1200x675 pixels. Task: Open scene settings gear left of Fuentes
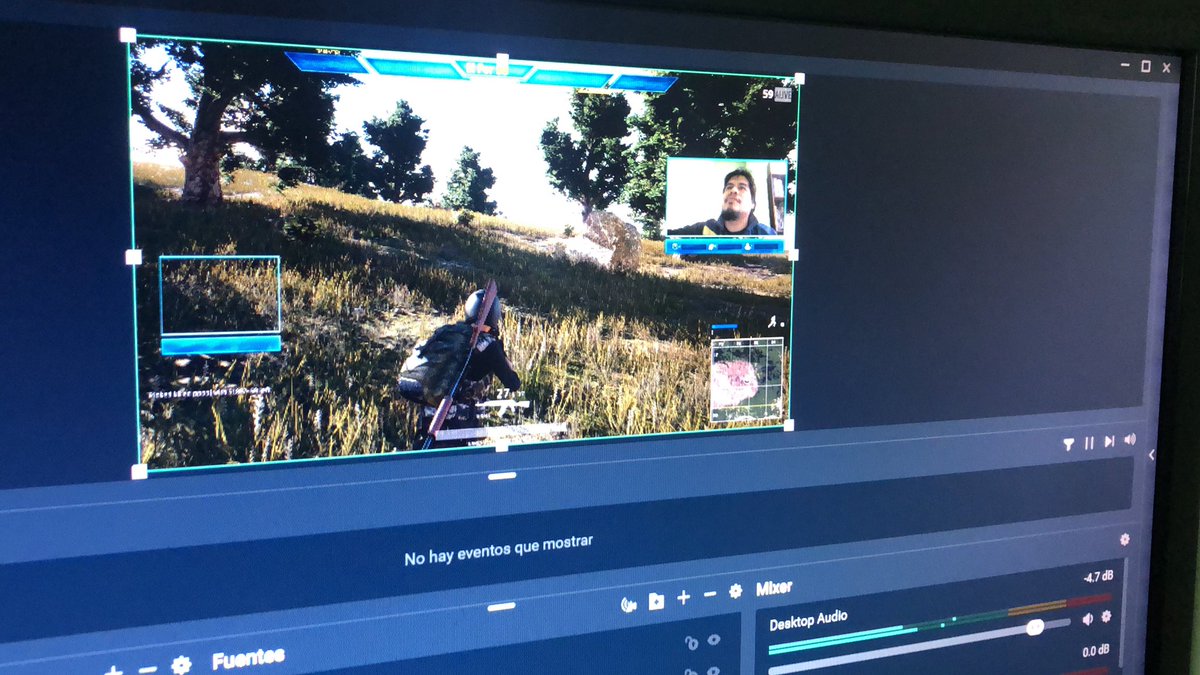pos(181,665)
